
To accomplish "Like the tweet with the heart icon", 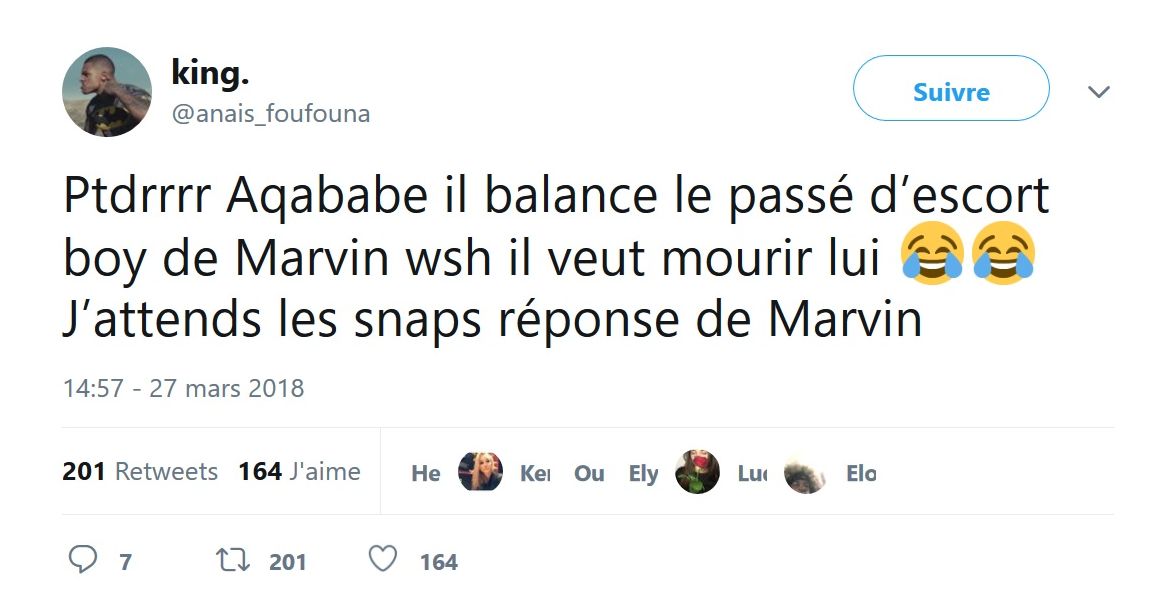I will (x=383, y=560).
